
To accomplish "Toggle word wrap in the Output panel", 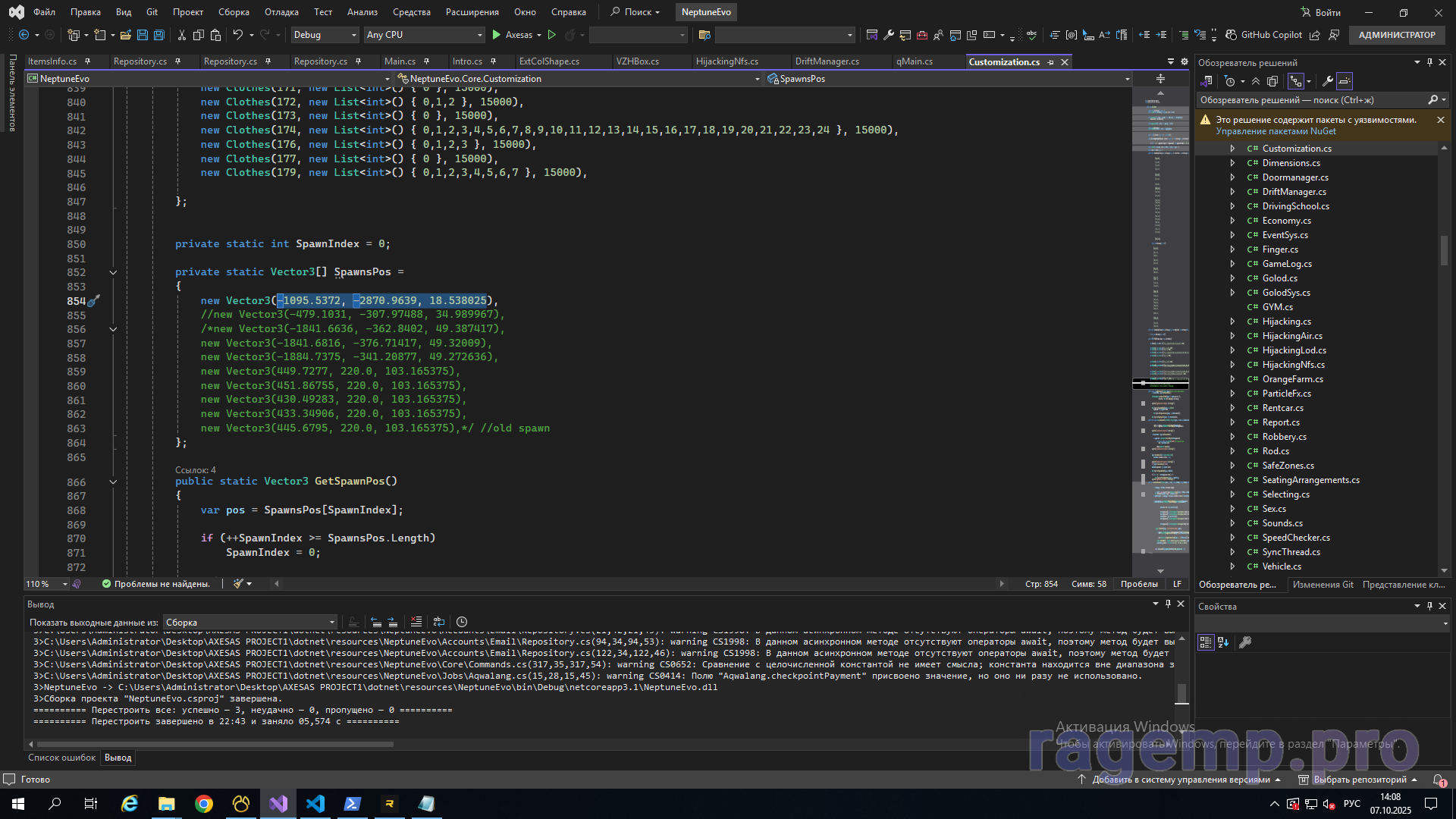I will (438, 622).
